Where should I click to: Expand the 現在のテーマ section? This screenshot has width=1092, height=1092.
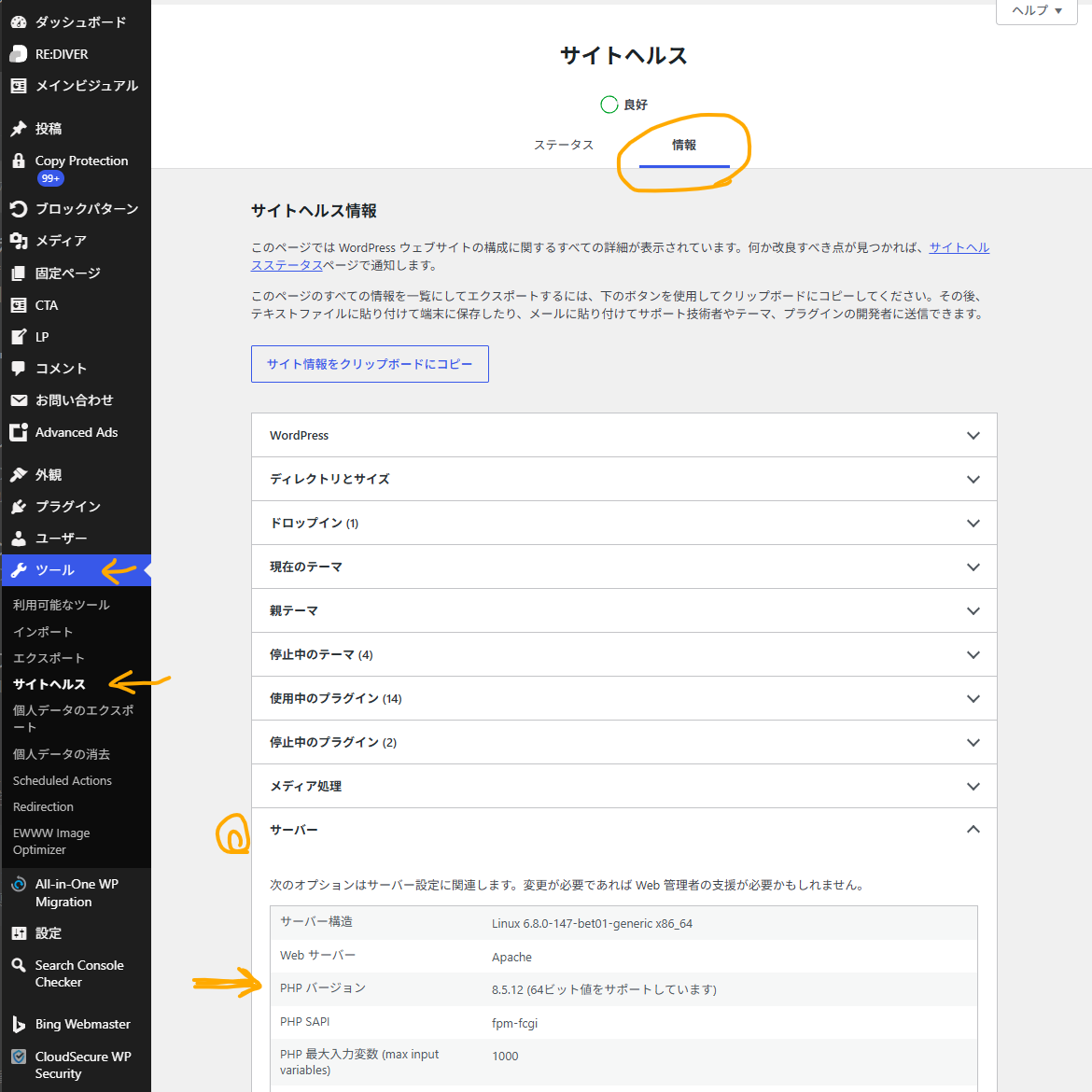pyautogui.click(x=624, y=567)
